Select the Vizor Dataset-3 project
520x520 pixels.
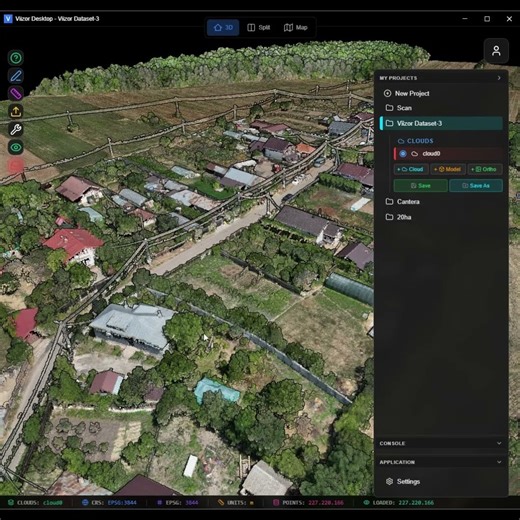point(441,123)
